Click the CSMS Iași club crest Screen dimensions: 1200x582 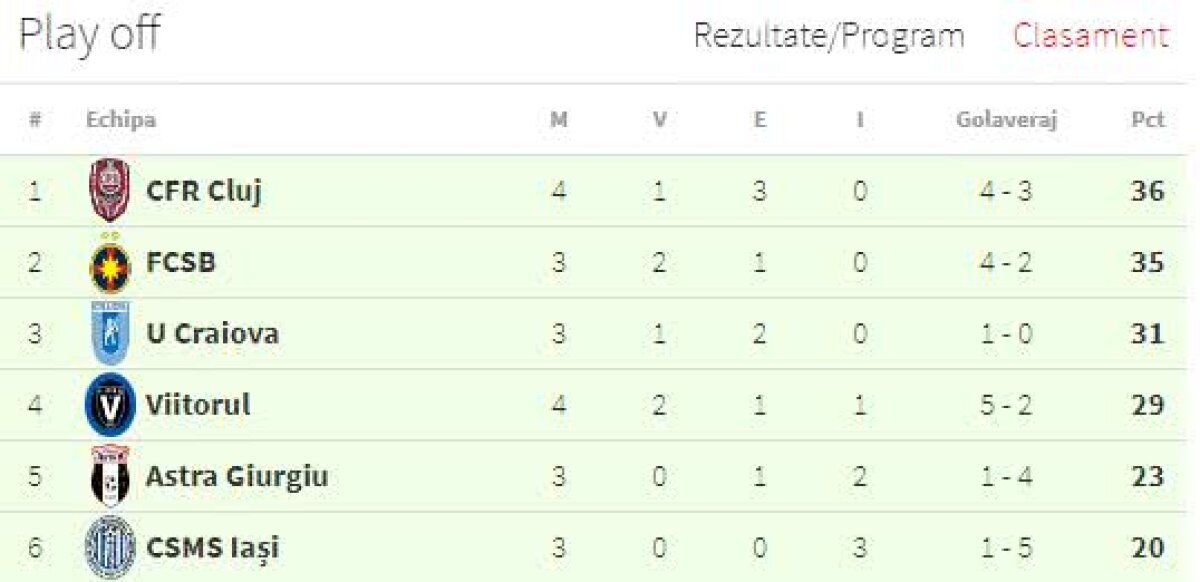click(109, 547)
